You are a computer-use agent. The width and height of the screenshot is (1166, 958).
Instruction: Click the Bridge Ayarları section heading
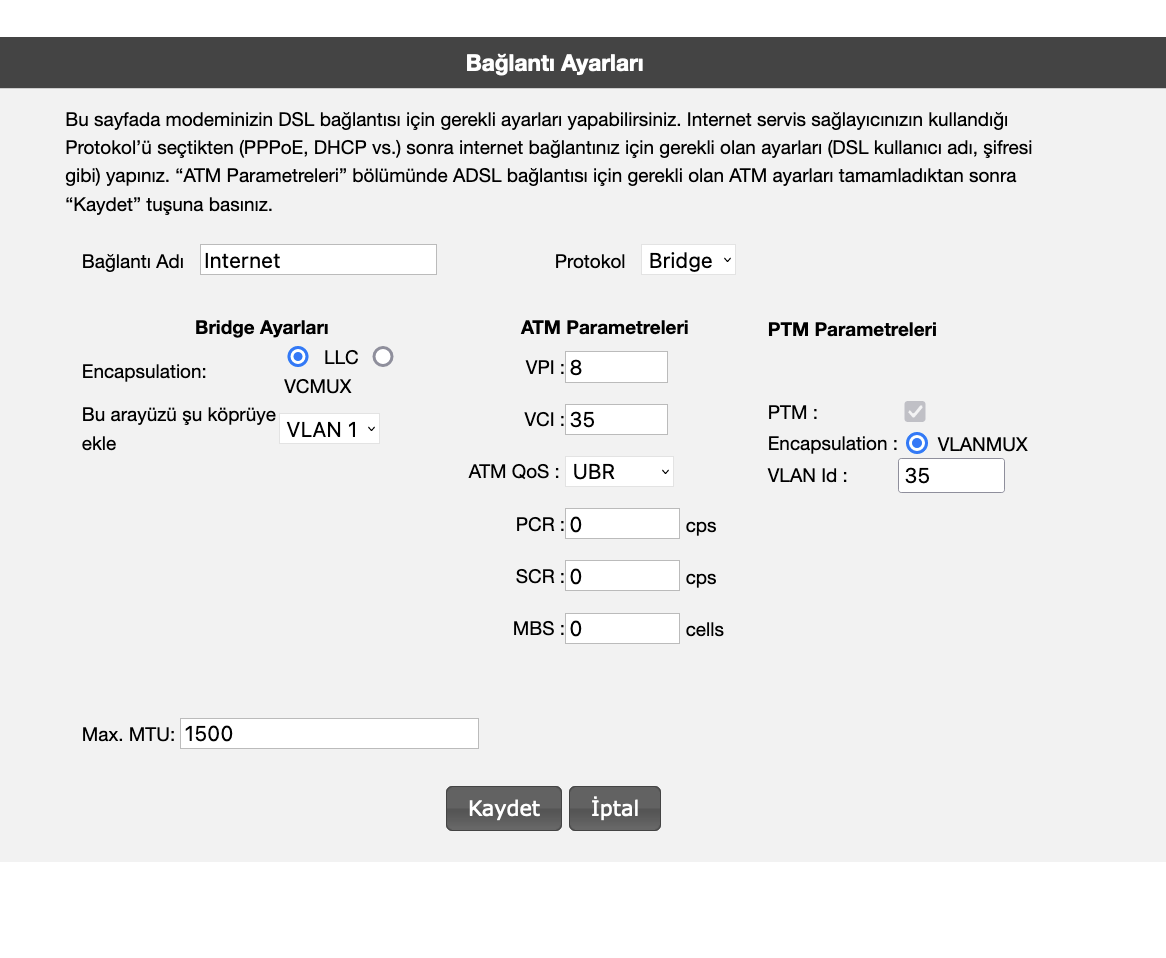(x=262, y=328)
